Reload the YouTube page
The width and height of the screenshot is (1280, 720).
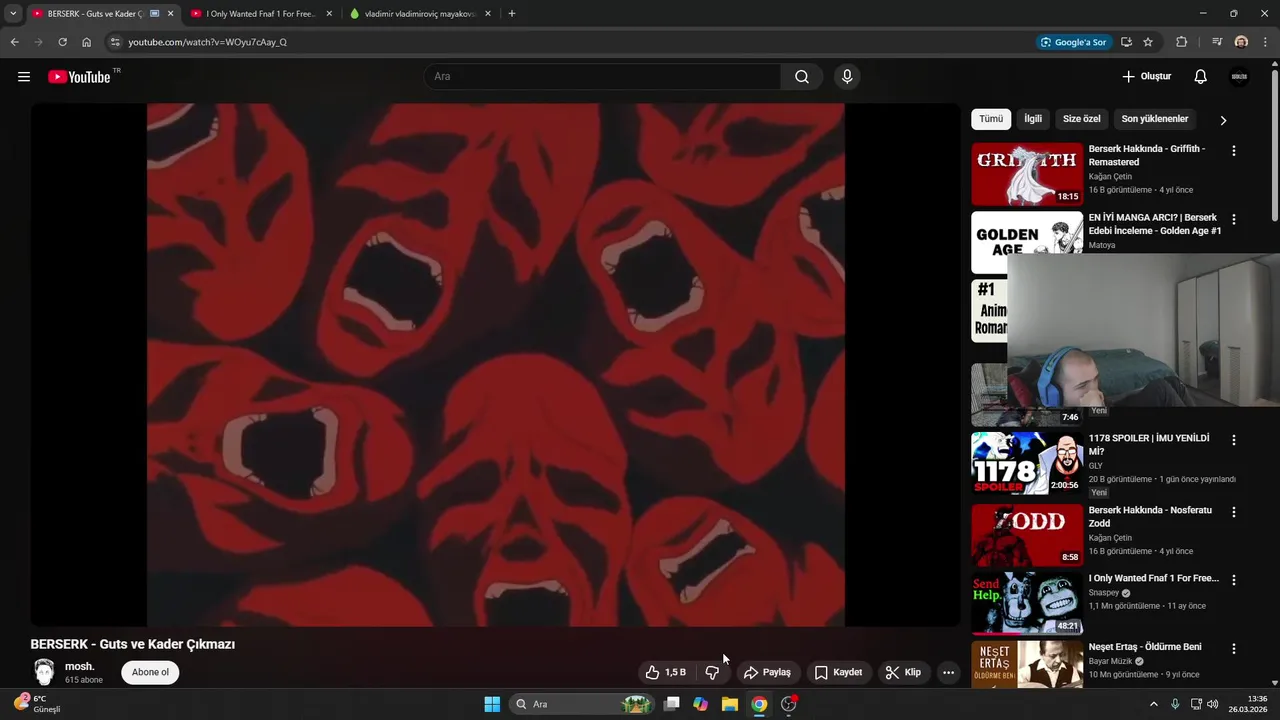[x=62, y=42]
